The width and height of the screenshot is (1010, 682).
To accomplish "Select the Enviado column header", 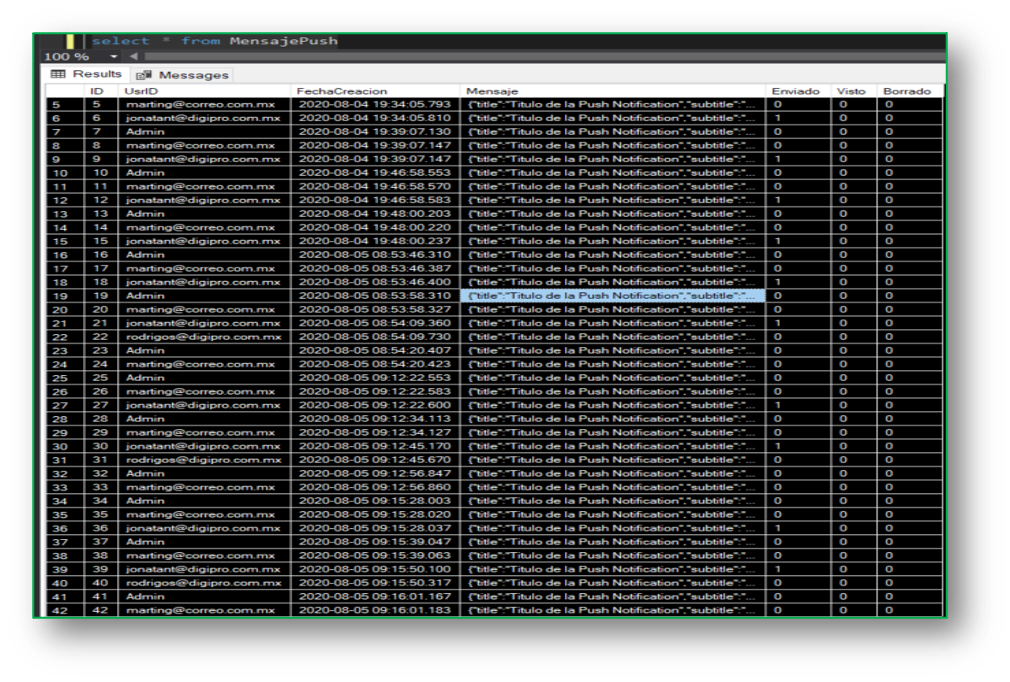I will click(797, 91).
